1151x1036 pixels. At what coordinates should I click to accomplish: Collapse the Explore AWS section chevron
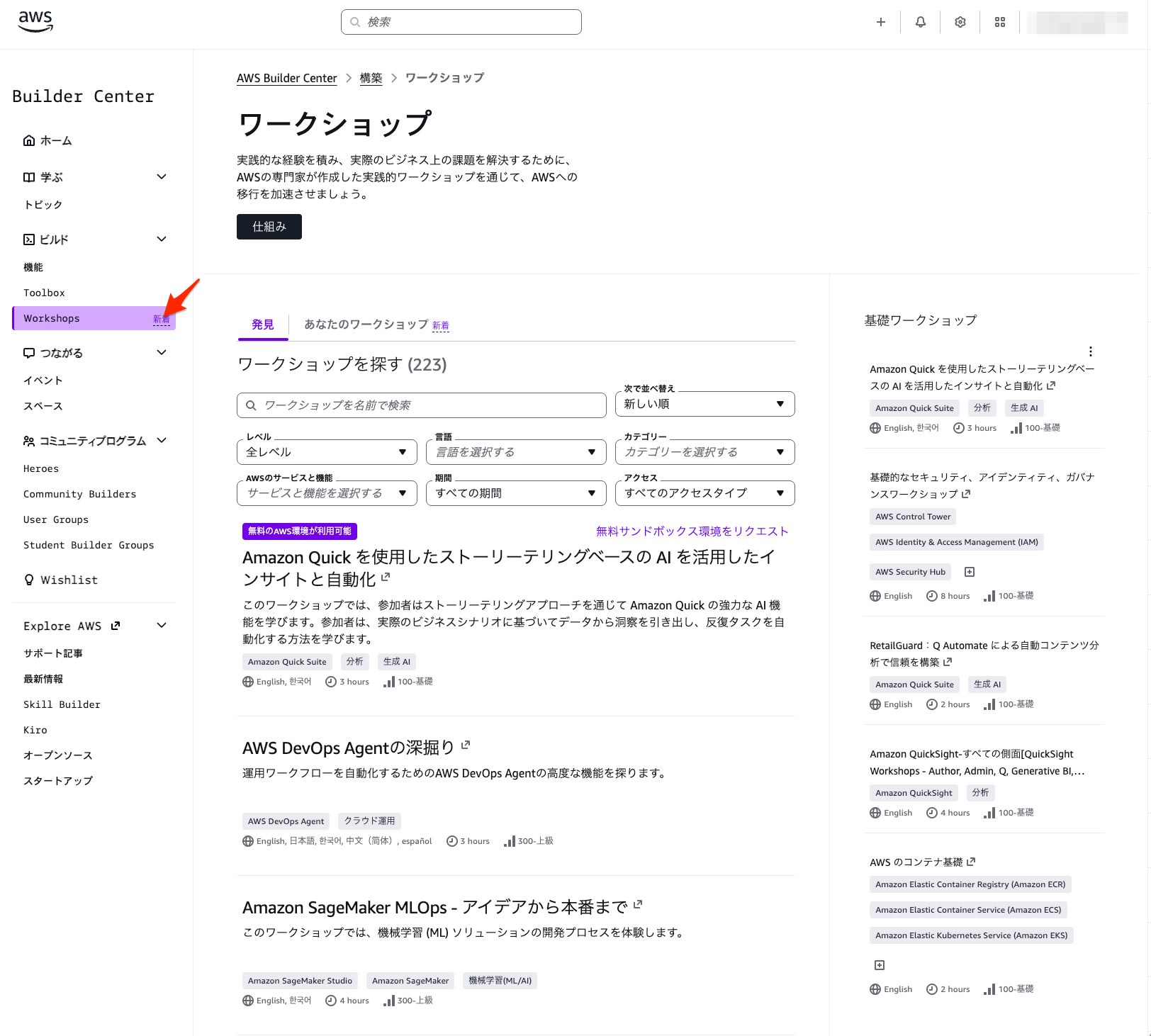coord(162,625)
